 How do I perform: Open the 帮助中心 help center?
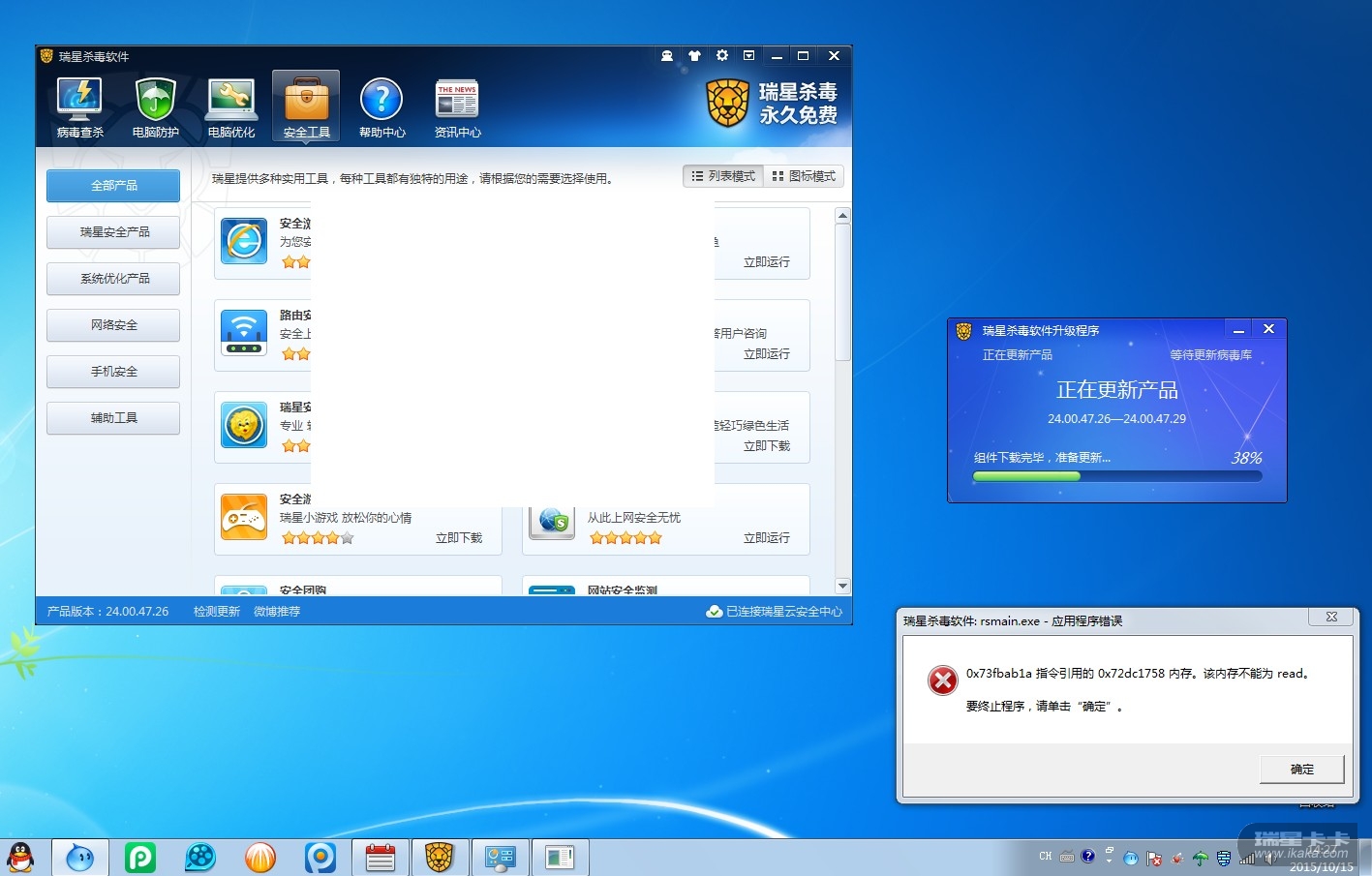click(x=381, y=107)
